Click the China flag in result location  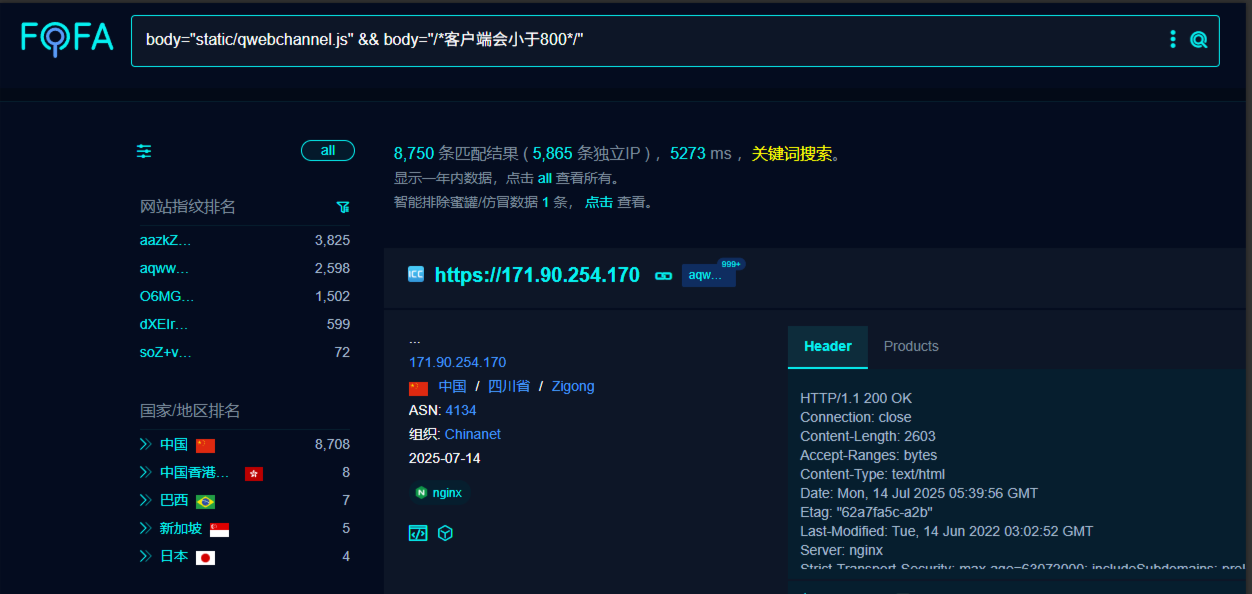[x=418, y=388]
